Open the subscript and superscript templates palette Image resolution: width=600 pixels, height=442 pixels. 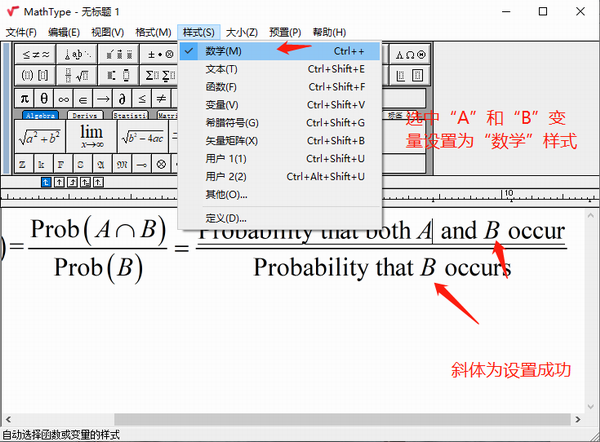(x=119, y=75)
